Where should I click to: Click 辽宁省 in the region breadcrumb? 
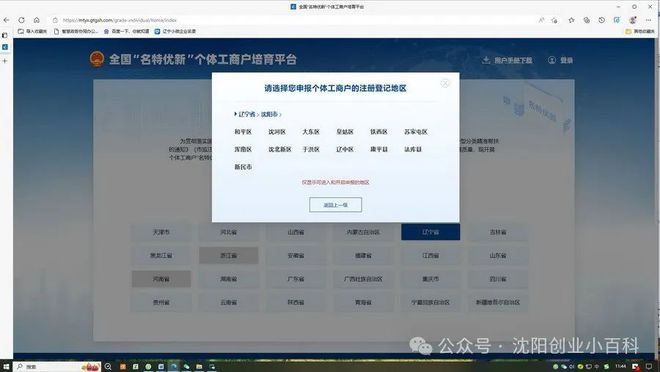(247, 114)
